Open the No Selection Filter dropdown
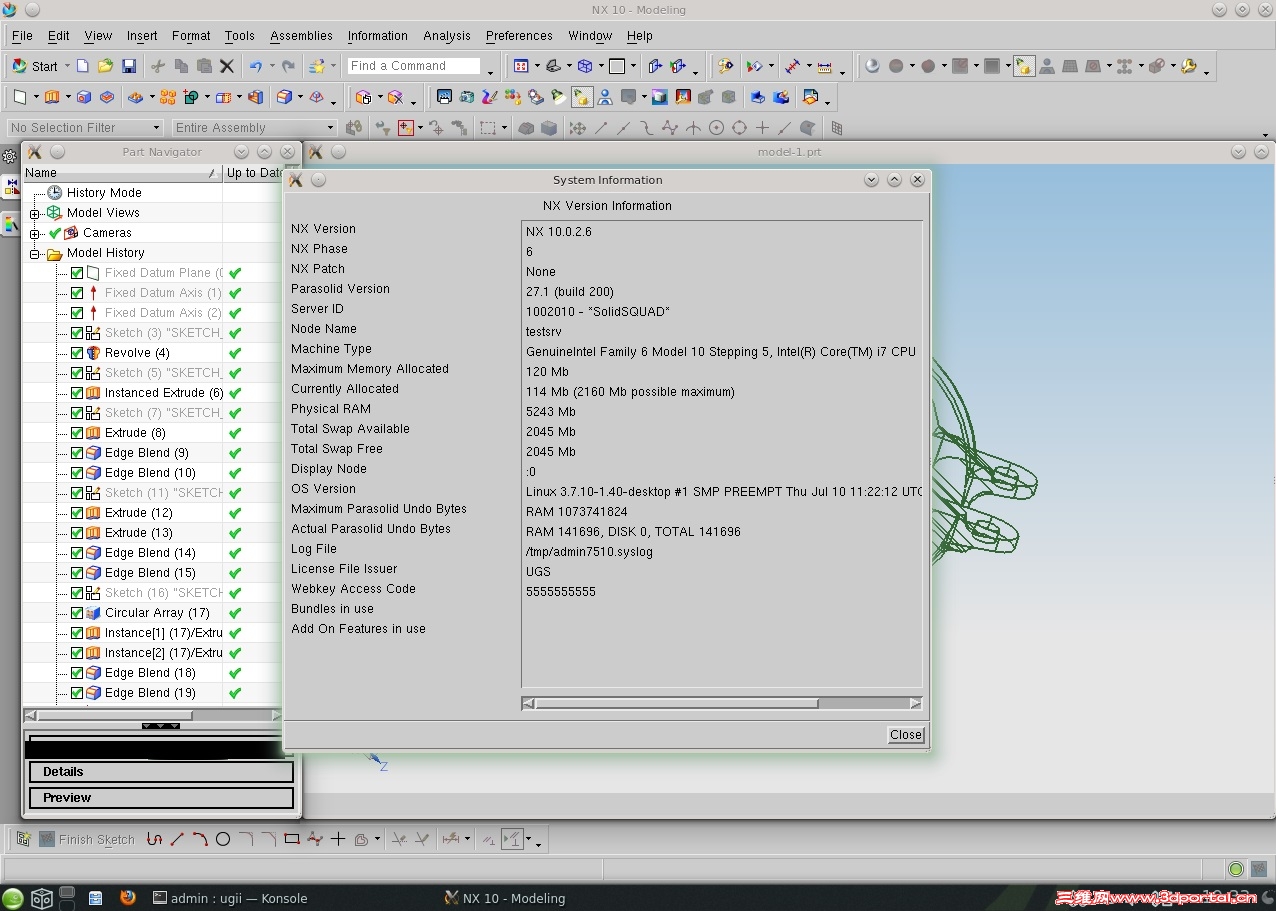The width and height of the screenshot is (1276, 911). pyautogui.click(x=84, y=128)
